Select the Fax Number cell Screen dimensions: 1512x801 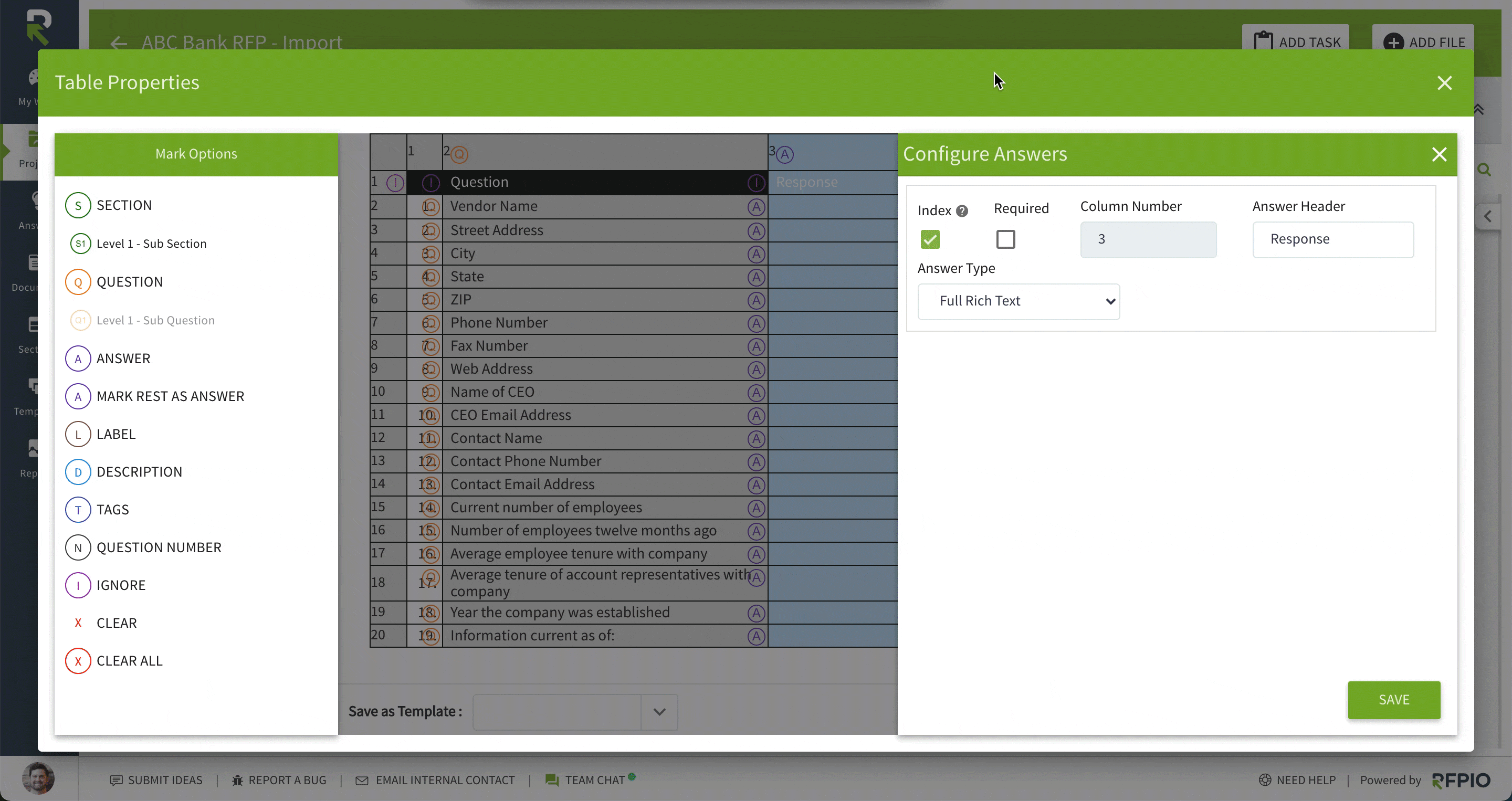point(605,346)
